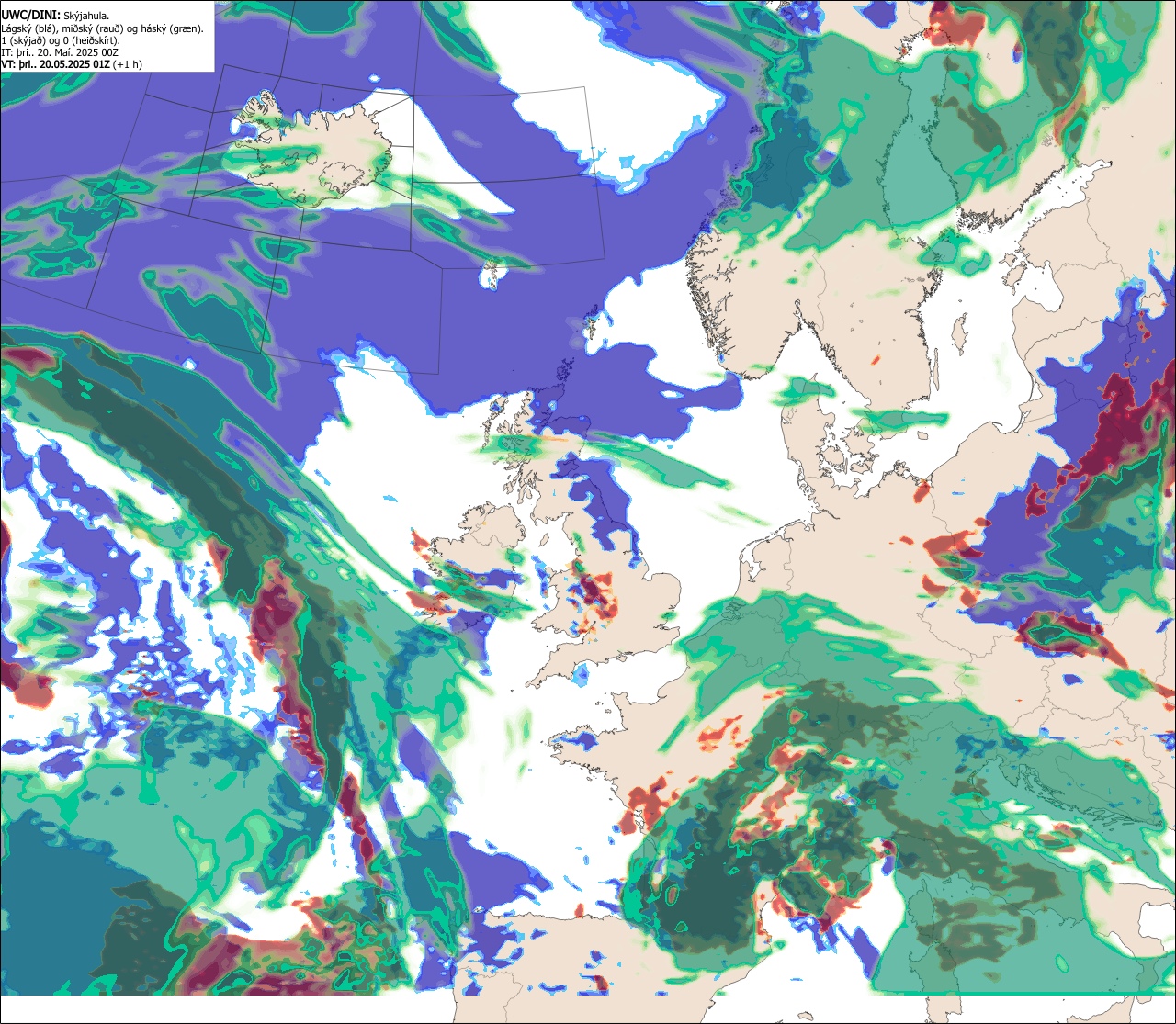The width and height of the screenshot is (1176, 1024).
Task: Click the 'VT: þri.. 20.05.2025 01Z (+1 h)' line
Action: [x=72, y=64]
